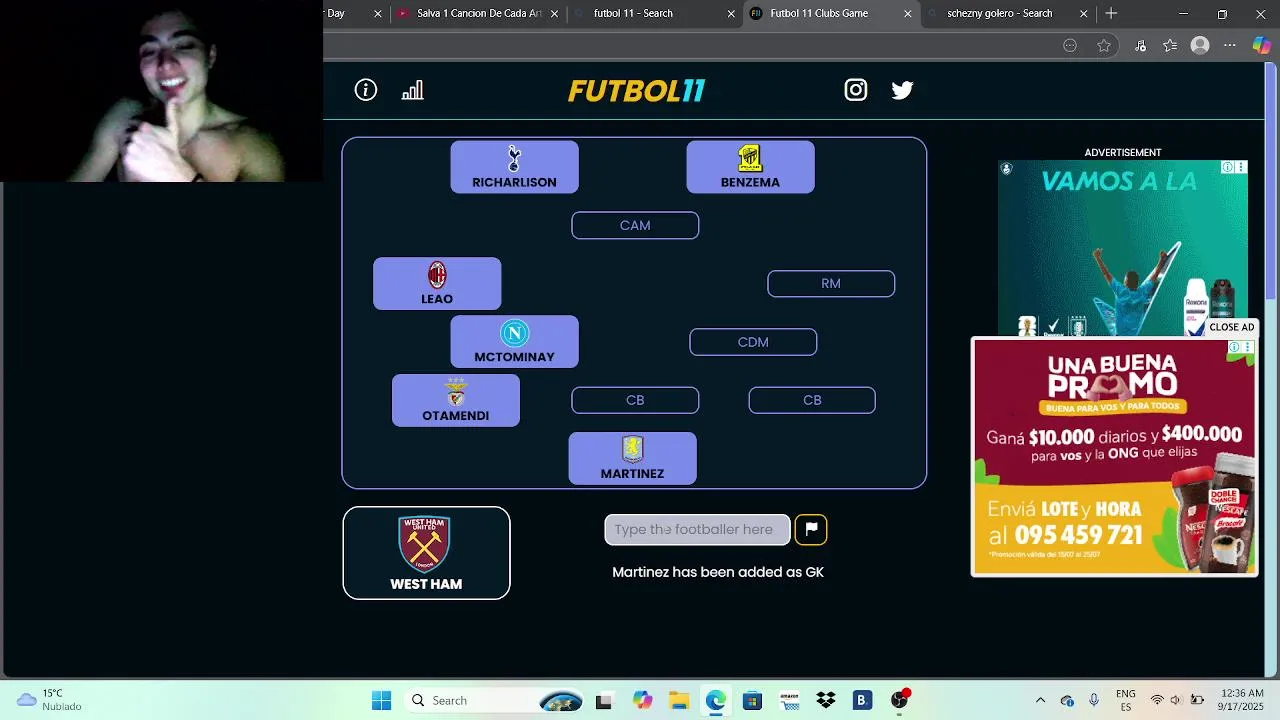Open Amazon from the taskbar

tap(789, 700)
